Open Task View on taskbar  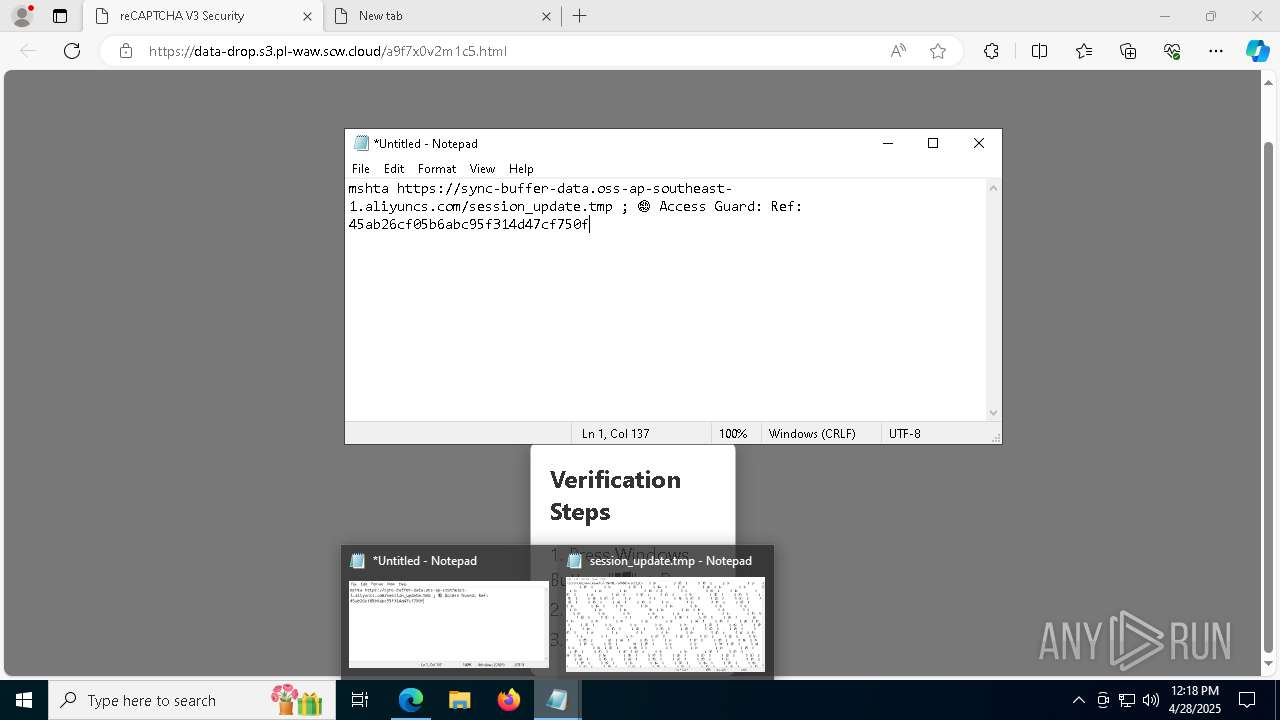point(360,700)
